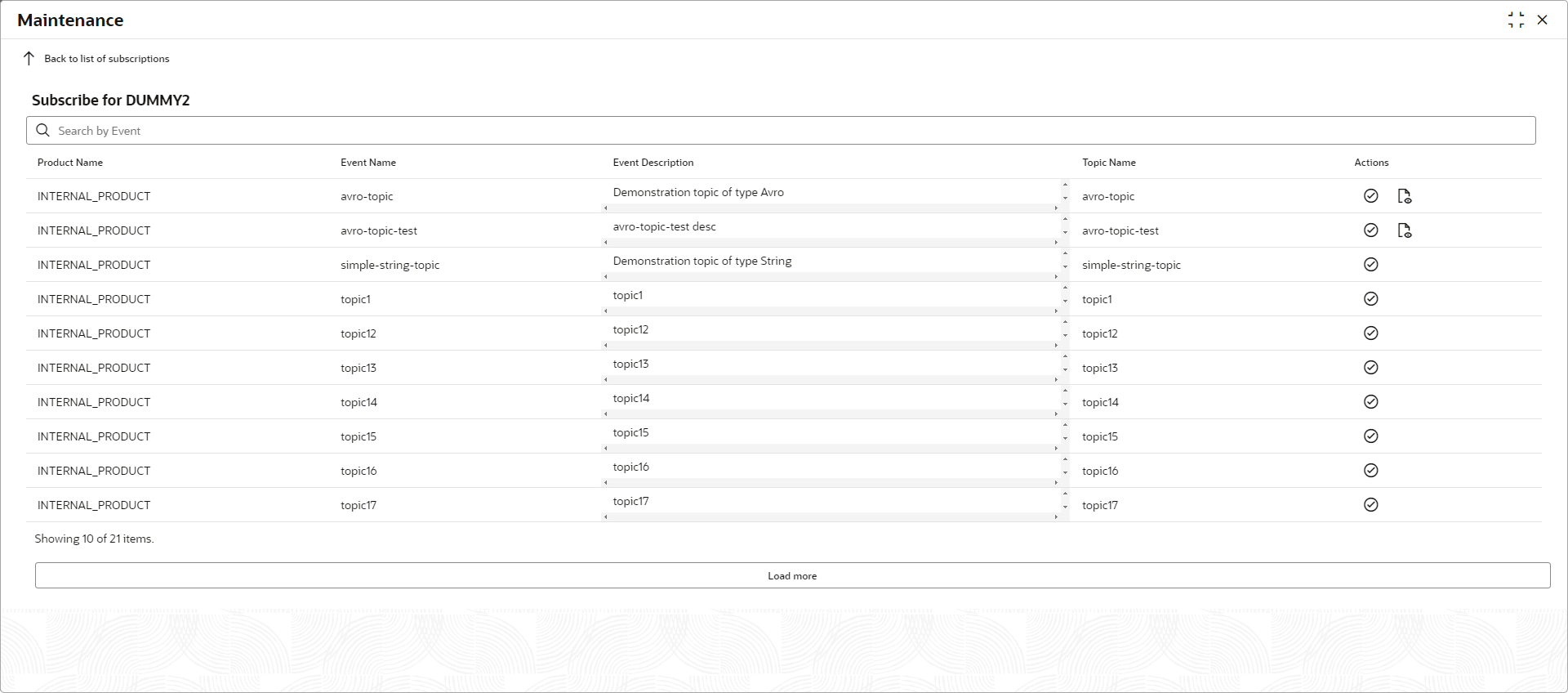
Task: Subscribe to the topic14 event
Action: (1370, 402)
